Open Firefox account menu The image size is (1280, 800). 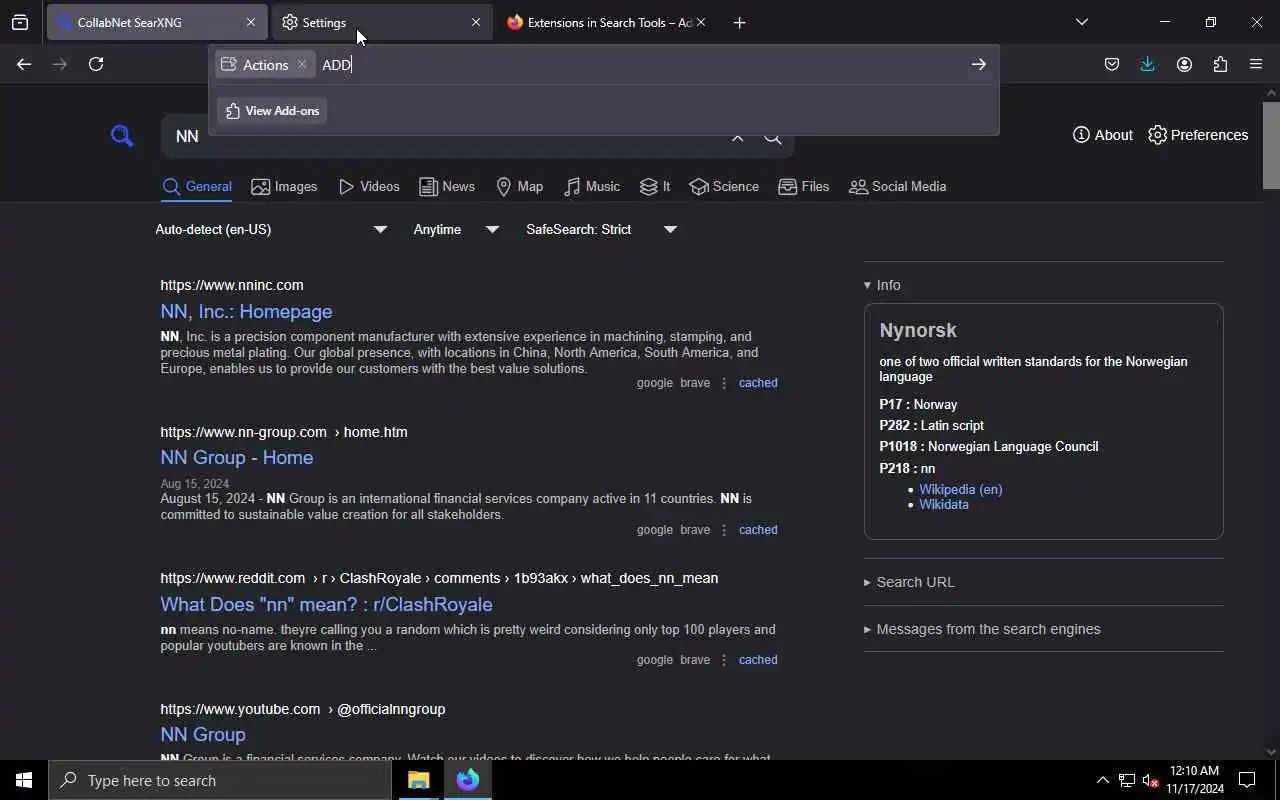(1184, 64)
